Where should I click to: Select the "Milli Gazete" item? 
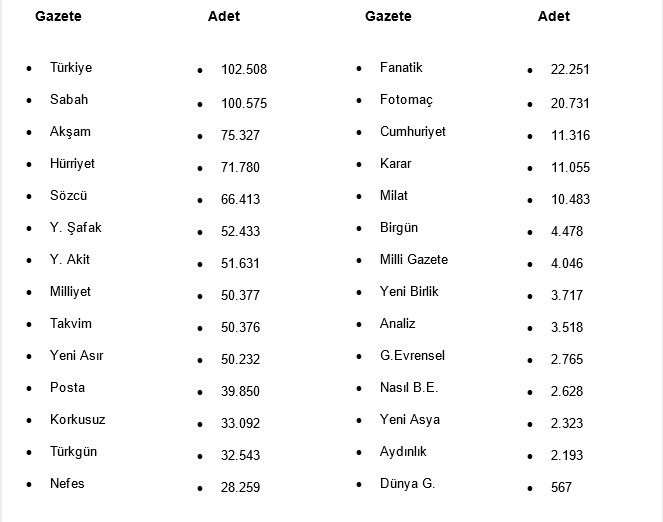414,260
